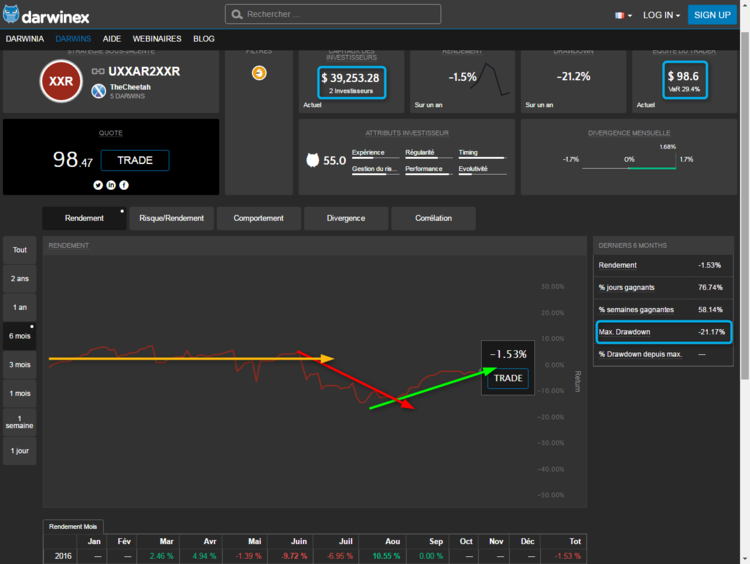750x564 pixels.
Task: Select the 6 mois time range
Action: click(20, 336)
